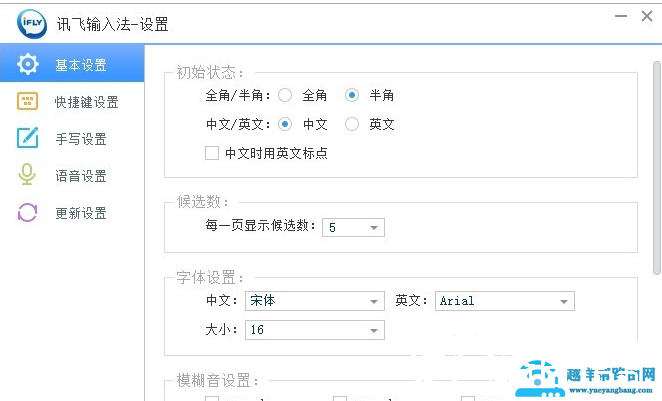The height and width of the screenshot is (401, 662).
Task: Open the 基本设置 tab
Action: click(x=72, y=64)
